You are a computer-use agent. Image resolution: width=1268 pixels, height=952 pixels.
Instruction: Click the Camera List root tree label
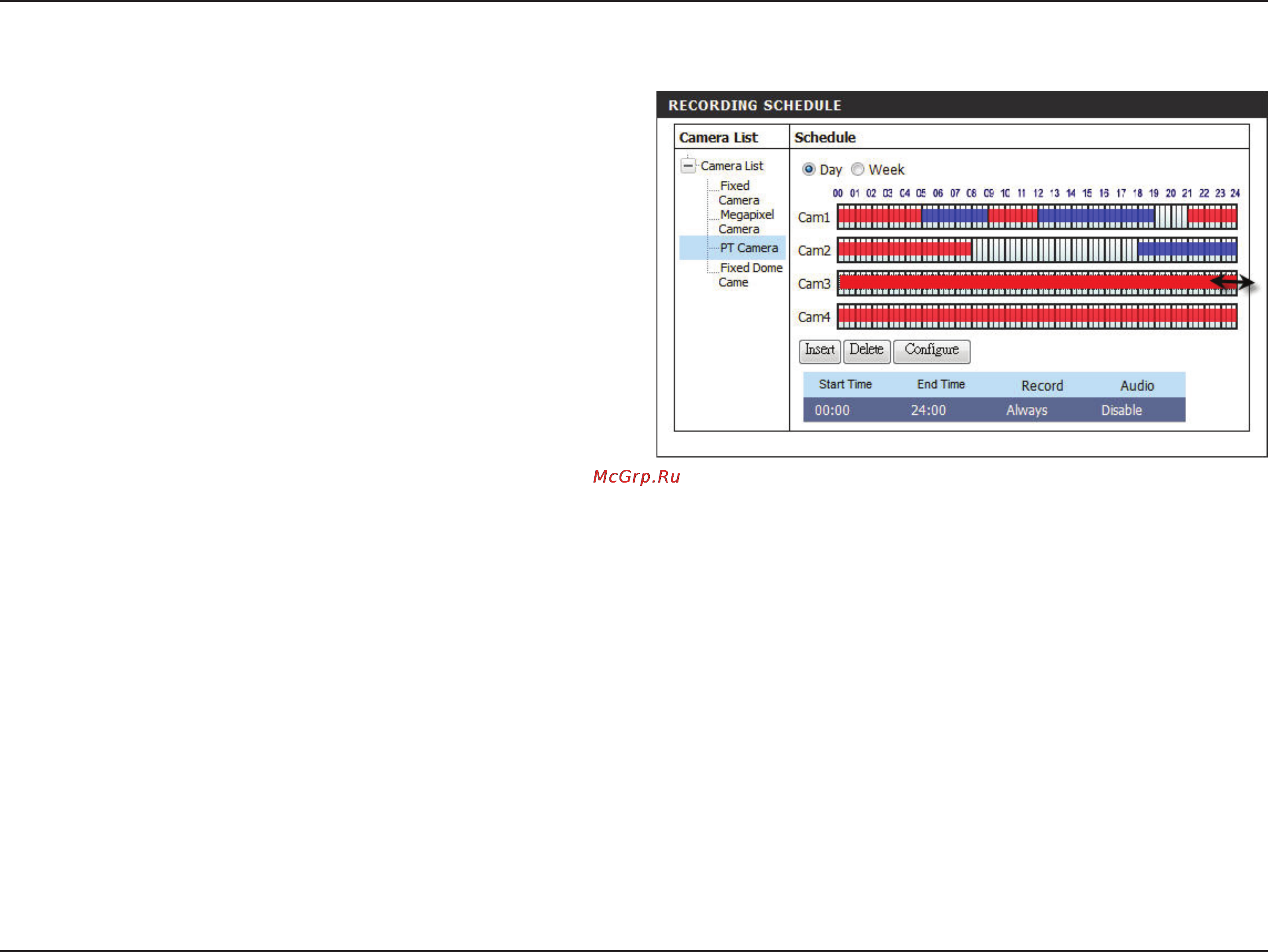[731, 166]
